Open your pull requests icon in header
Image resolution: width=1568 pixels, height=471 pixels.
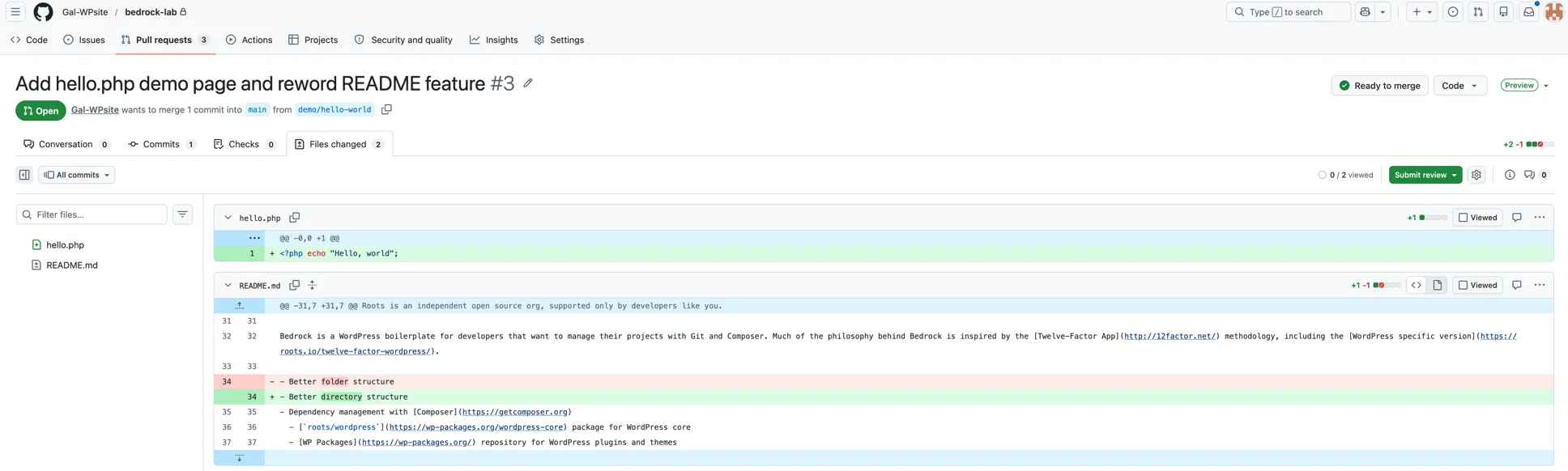coord(1478,12)
